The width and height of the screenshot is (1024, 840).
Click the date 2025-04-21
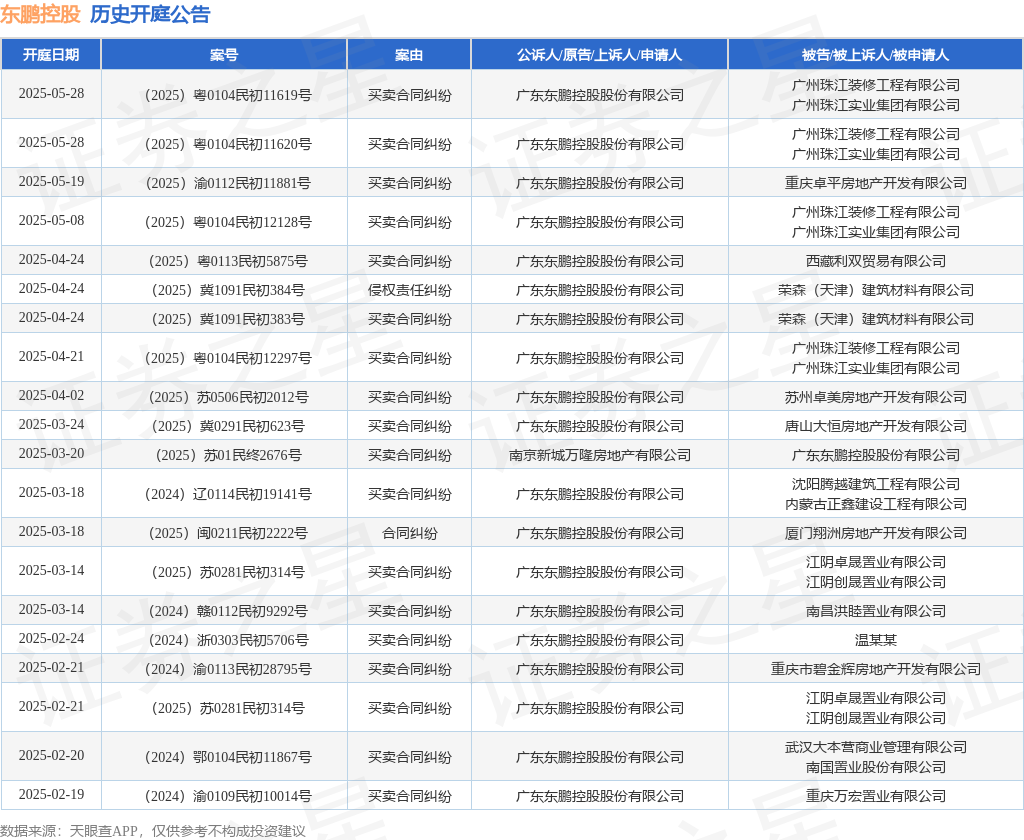[51, 357]
